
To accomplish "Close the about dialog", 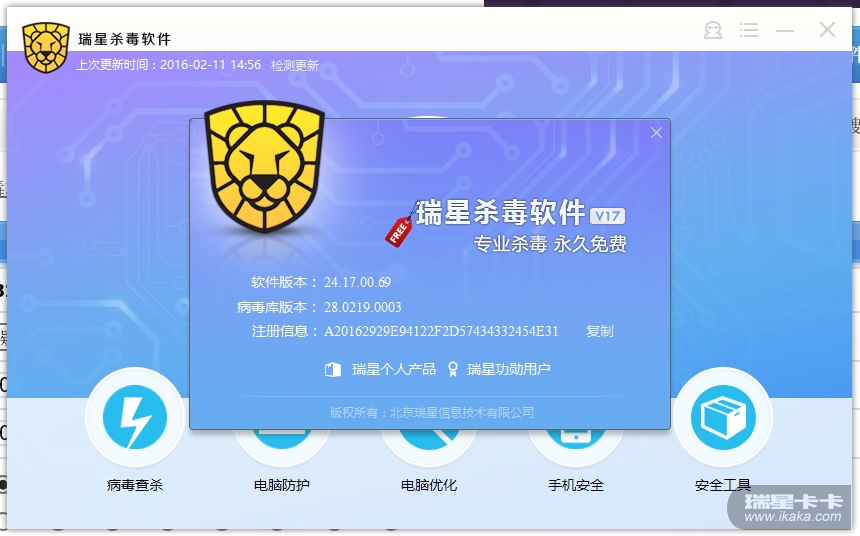I will [x=656, y=133].
